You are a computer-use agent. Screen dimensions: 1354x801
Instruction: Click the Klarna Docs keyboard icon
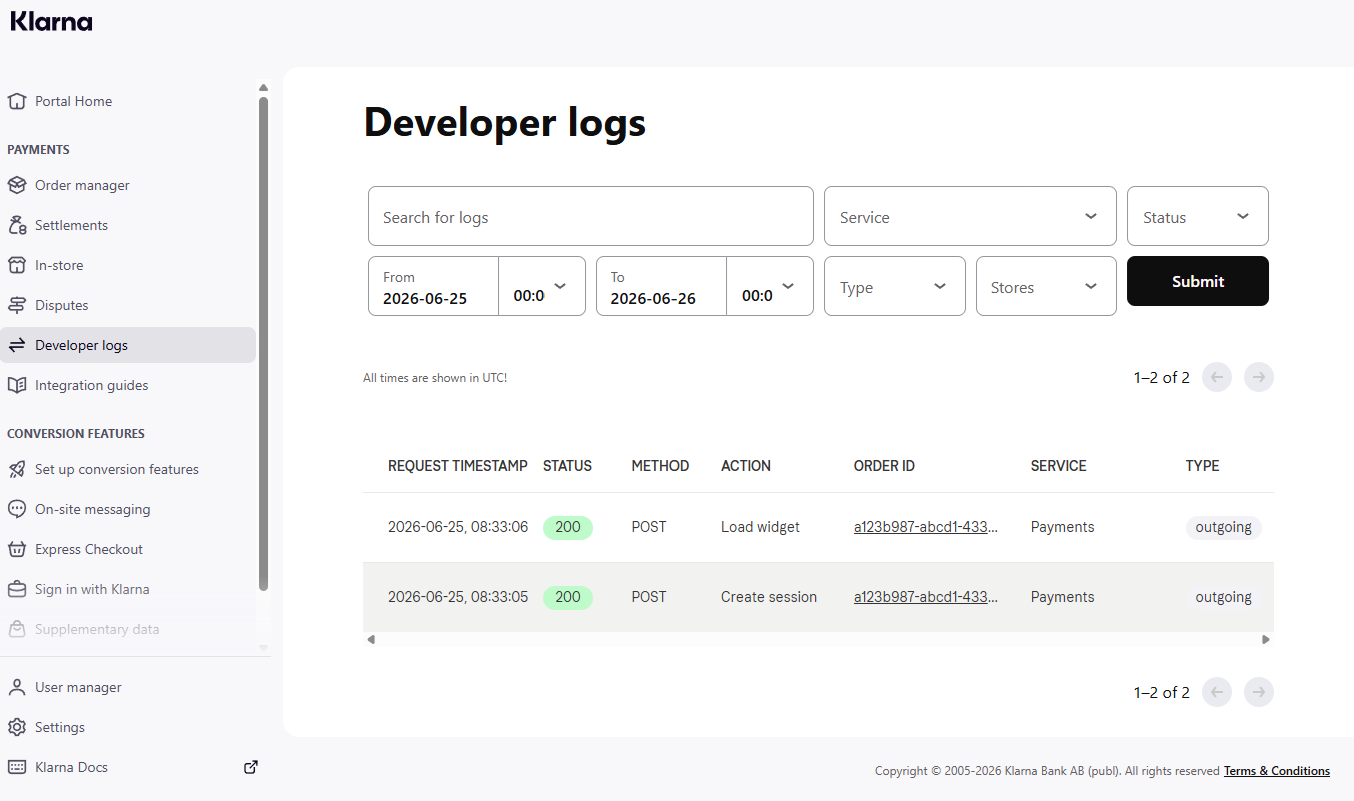pos(16,767)
